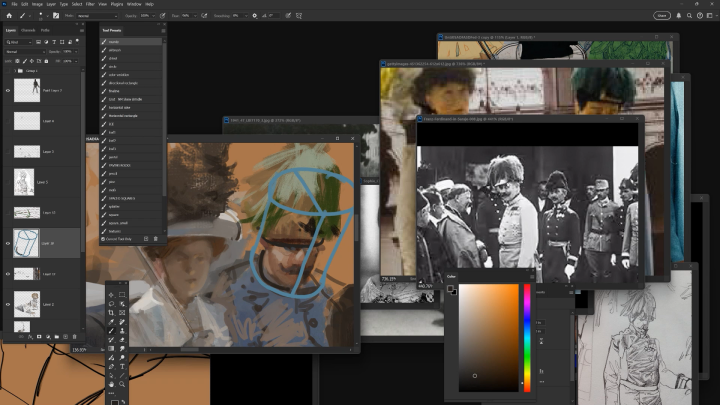Click the Share button
720x405 pixels.
[x=662, y=16]
